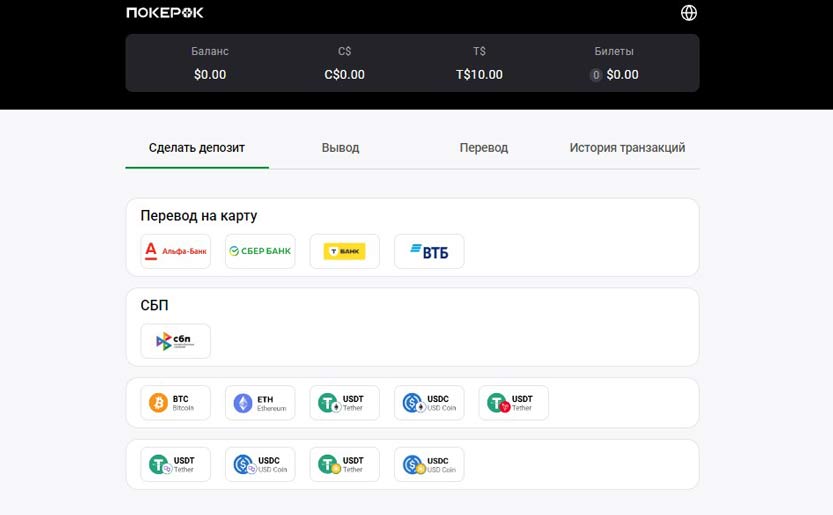Open the История транзакций tab
The height and width of the screenshot is (515, 833).
click(x=627, y=148)
